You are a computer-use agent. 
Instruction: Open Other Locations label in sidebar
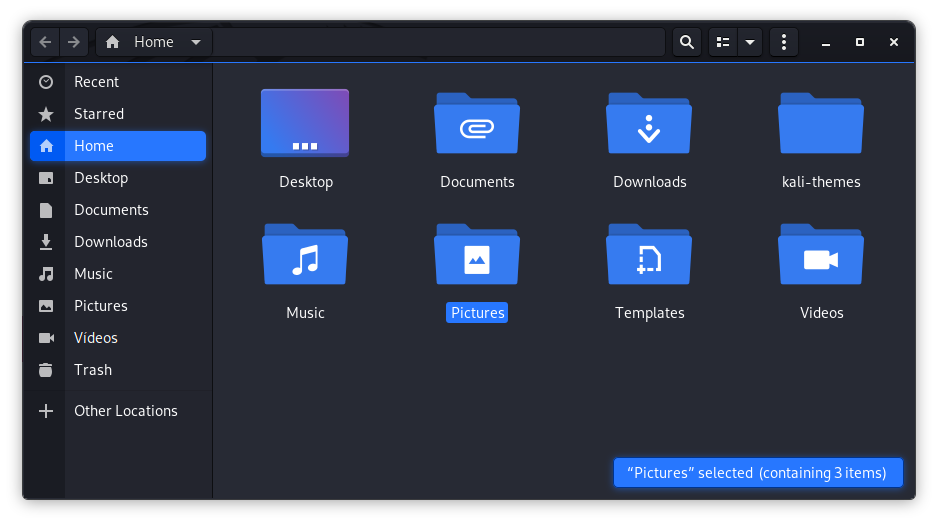(x=126, y=411)
